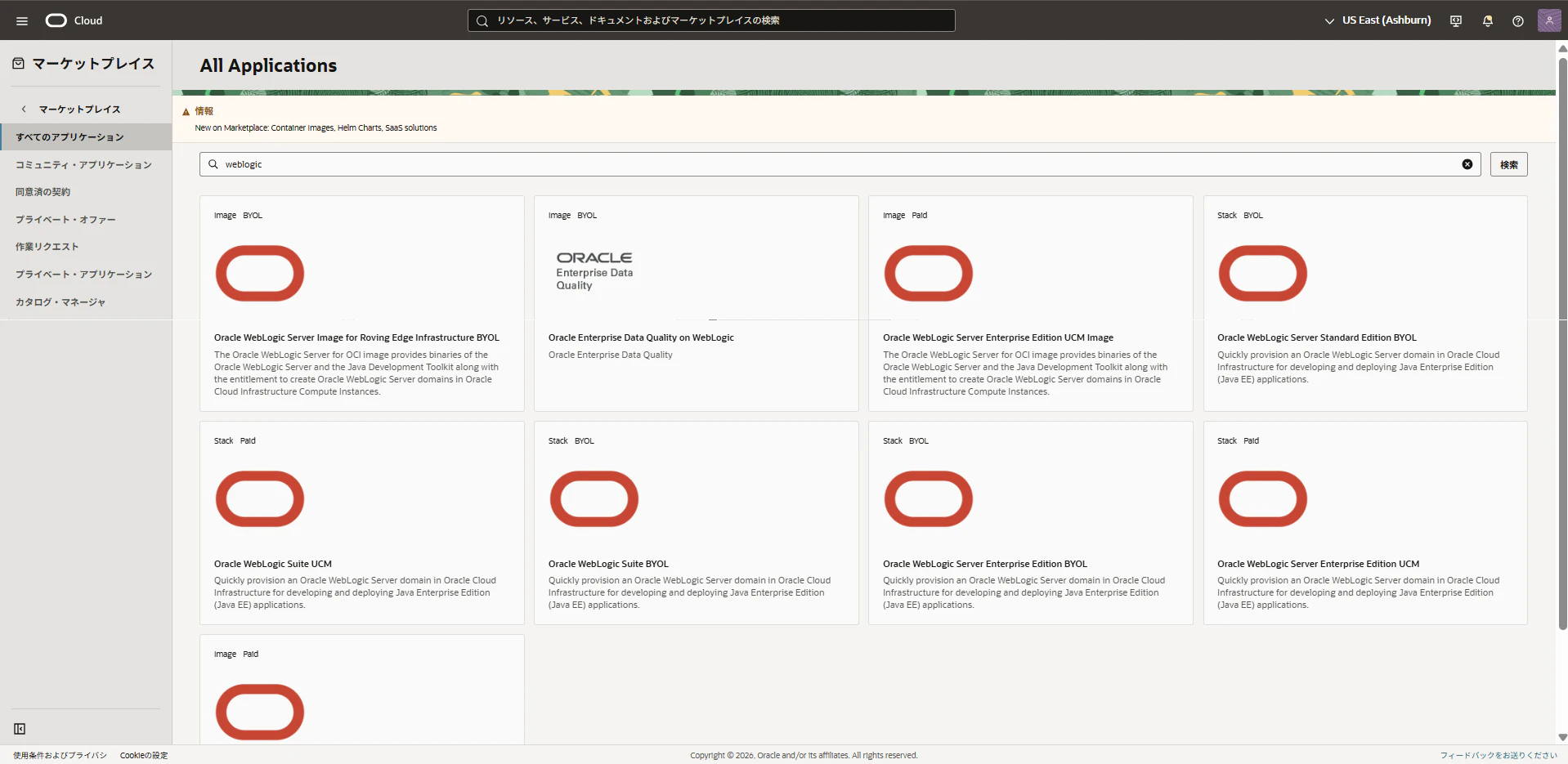Image resolution: width=1568 pixels, height=764 pixels.
Task: Open カタログ・マネージャ in the sidebar
Action: click(x=60, y=302)
